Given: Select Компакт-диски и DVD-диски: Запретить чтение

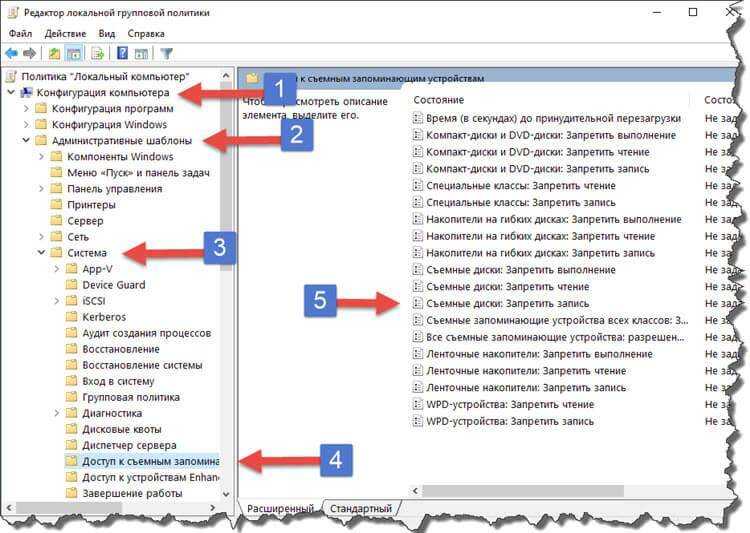Looking at the screenshot, I should tap(538, 152).
